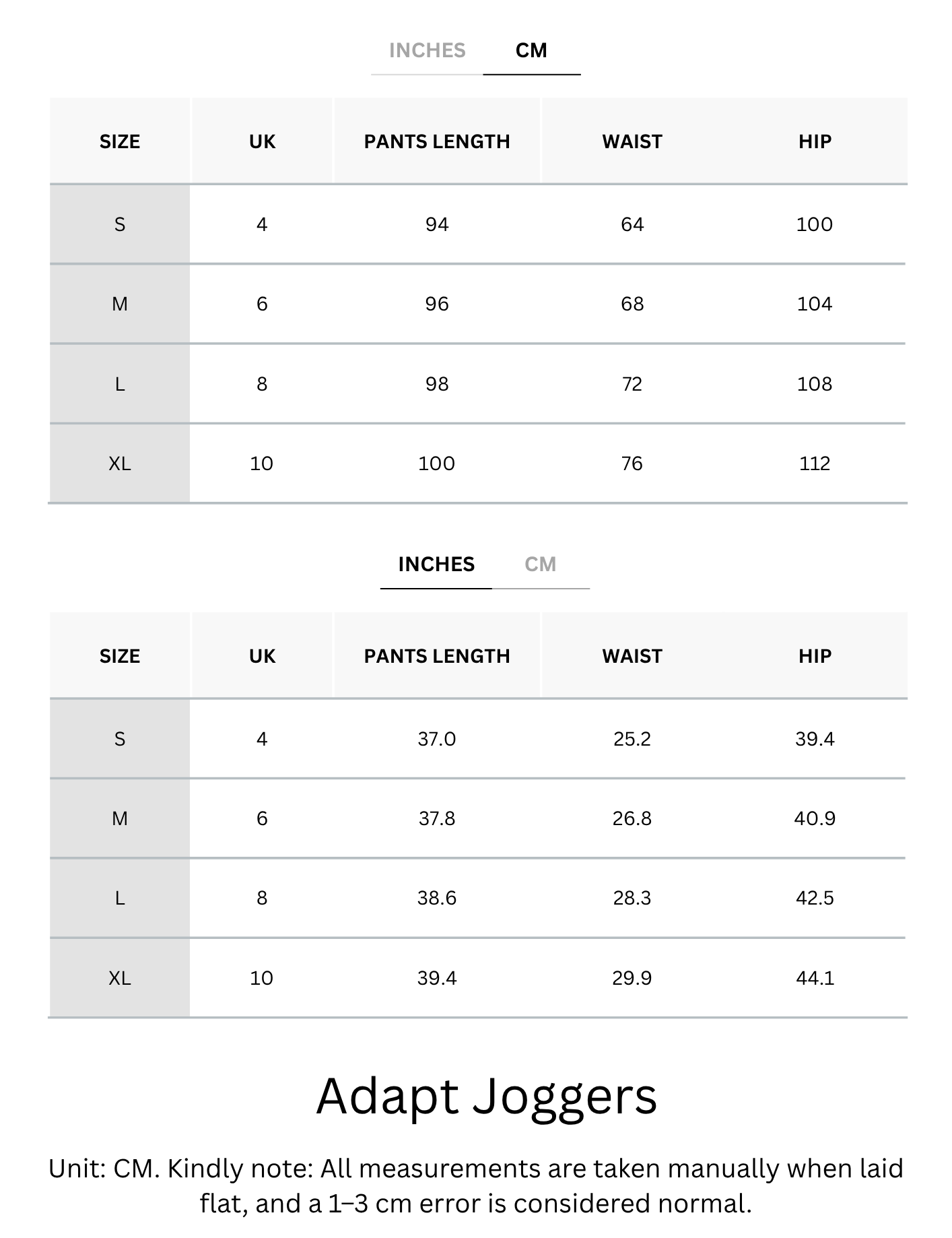952x1238 pixels.
Task: Select the active CM tab above first table
Action: tap(531, 51)
